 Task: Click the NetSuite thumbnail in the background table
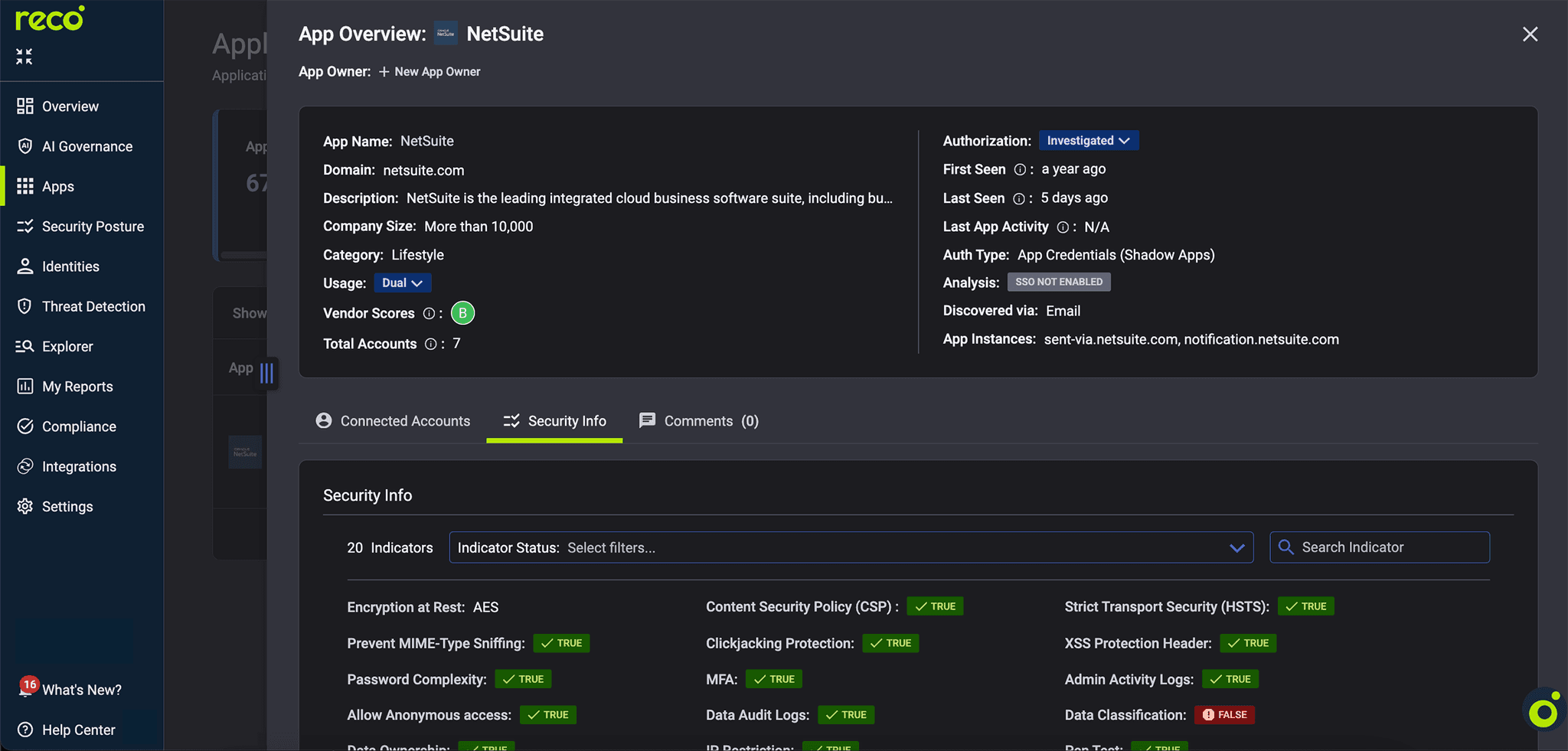coord(245,452)
